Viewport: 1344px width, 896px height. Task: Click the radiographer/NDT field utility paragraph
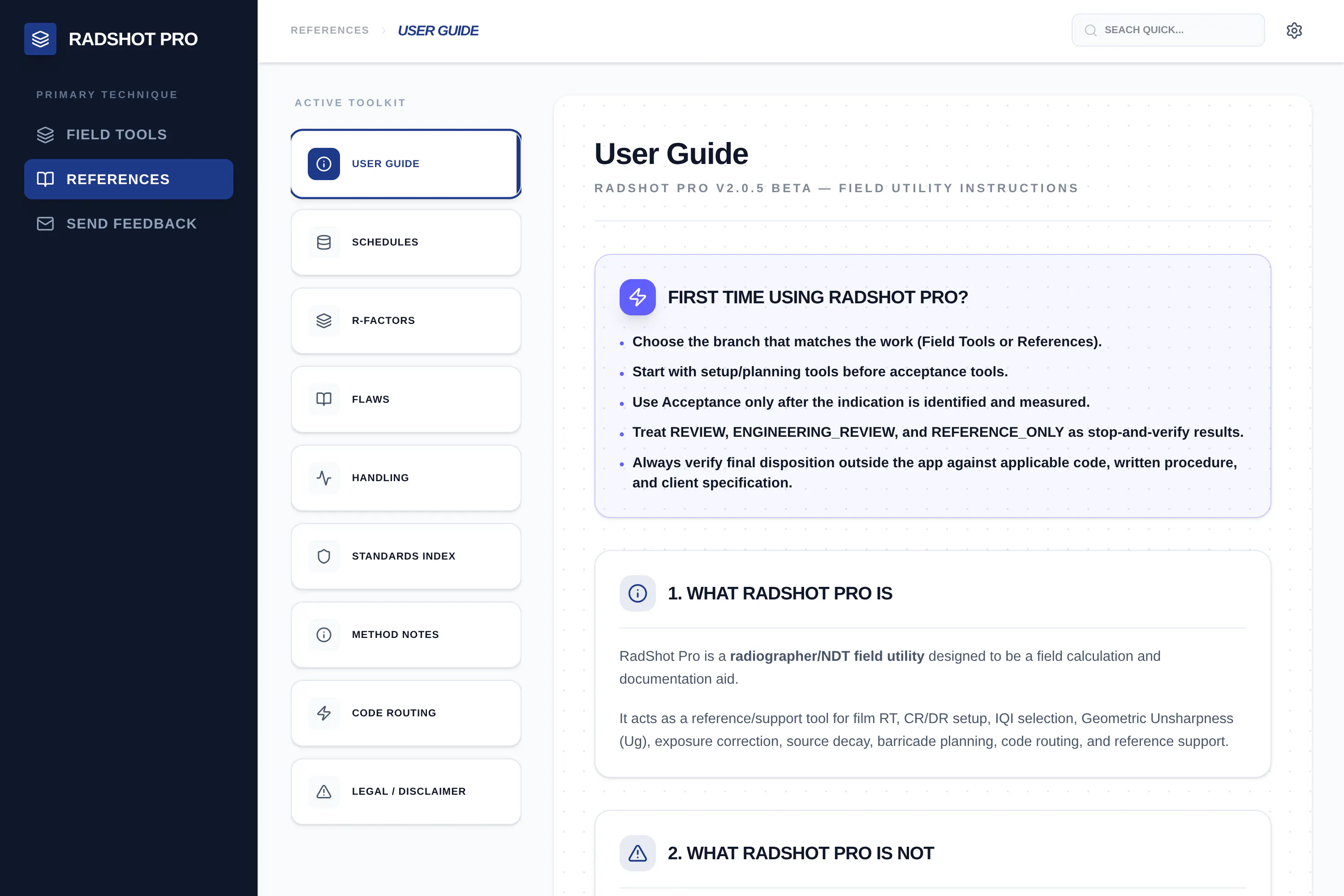[890, 668]
